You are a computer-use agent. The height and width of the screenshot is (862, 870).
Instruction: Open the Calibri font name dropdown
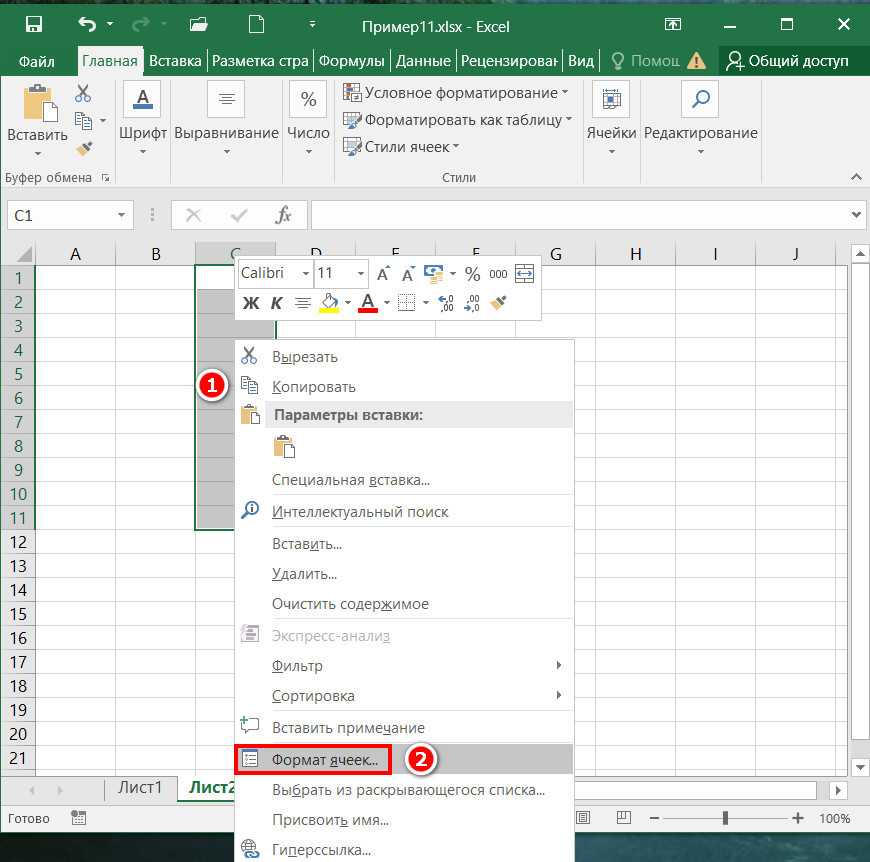click(305, 274)
